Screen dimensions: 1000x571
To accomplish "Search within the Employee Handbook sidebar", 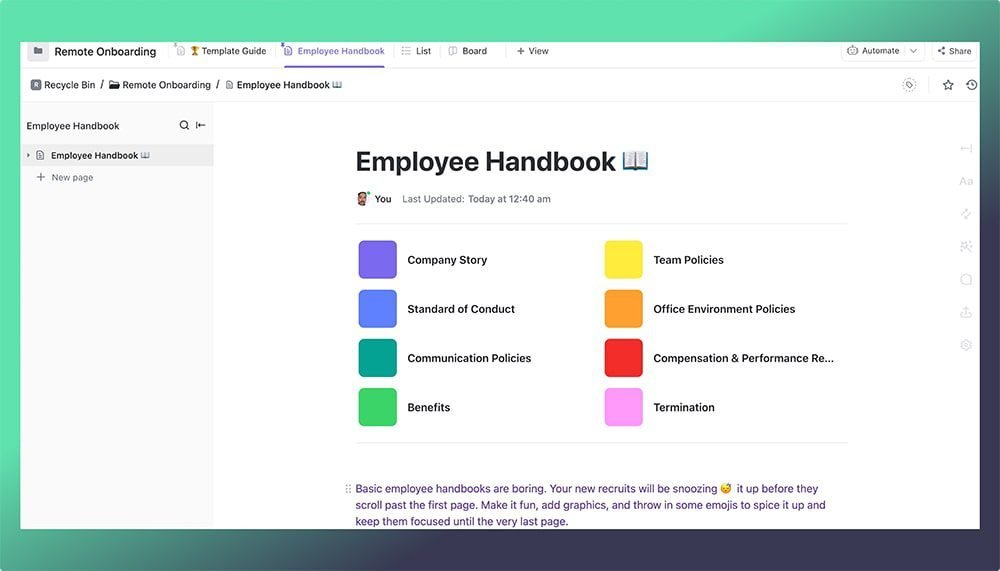I will 184,125.
